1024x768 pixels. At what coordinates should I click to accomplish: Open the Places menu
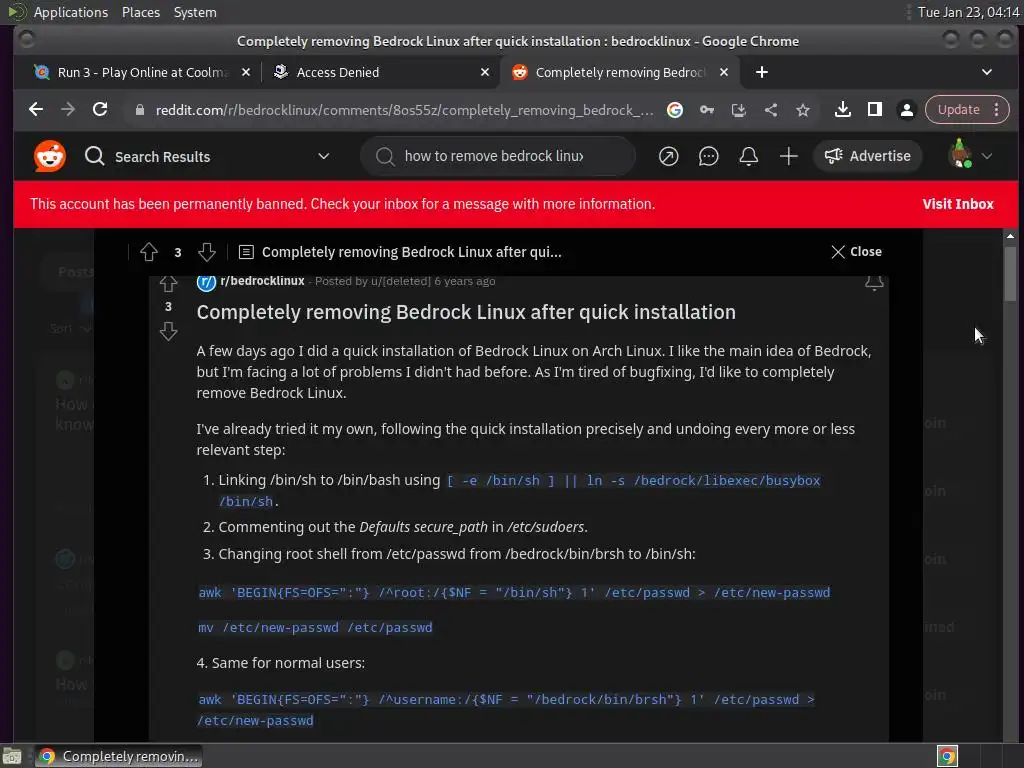coord(141,12)
